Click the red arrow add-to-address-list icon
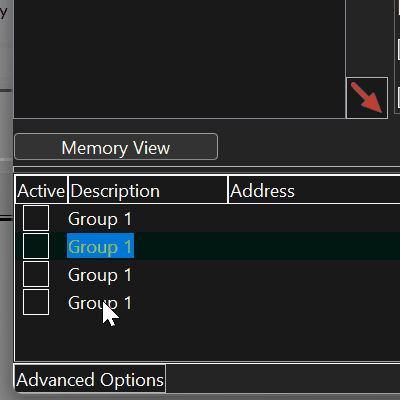 tap(367, 98)
